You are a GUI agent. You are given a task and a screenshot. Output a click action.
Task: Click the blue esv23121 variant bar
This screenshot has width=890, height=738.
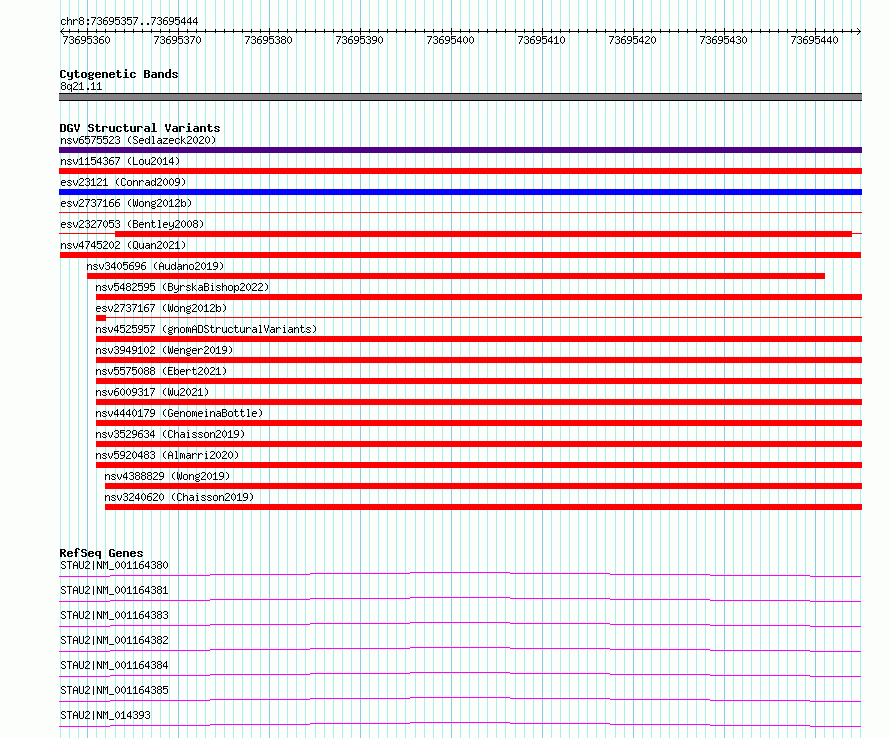(460, 192)
